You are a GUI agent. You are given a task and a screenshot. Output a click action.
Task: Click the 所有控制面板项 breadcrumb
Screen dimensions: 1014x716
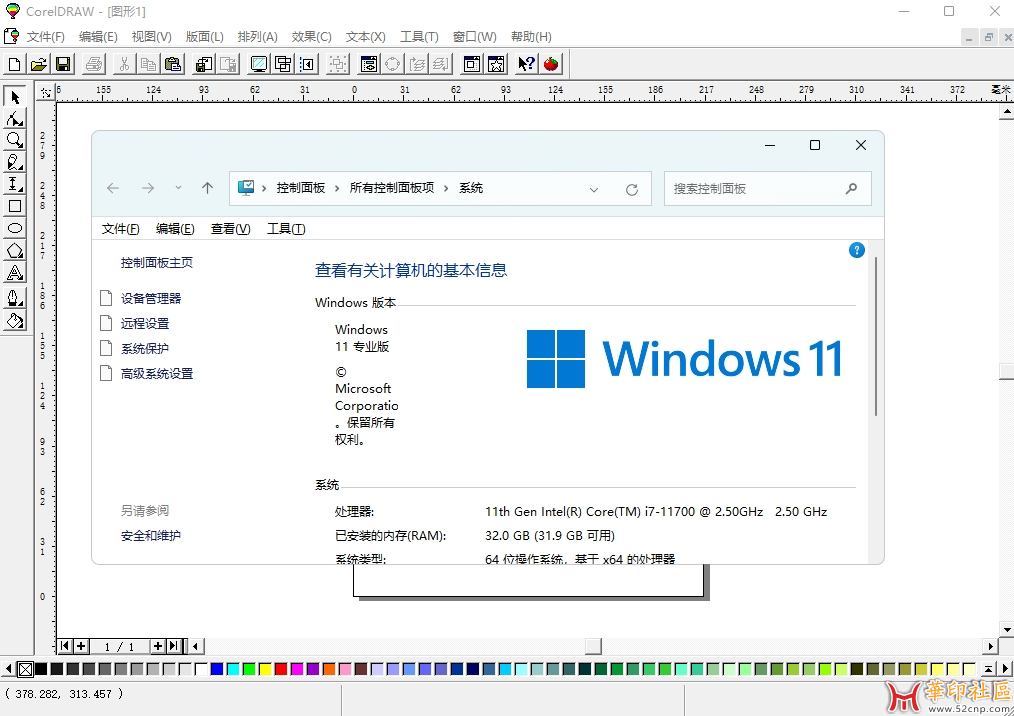pyautogui.click(x=392, y=188)
